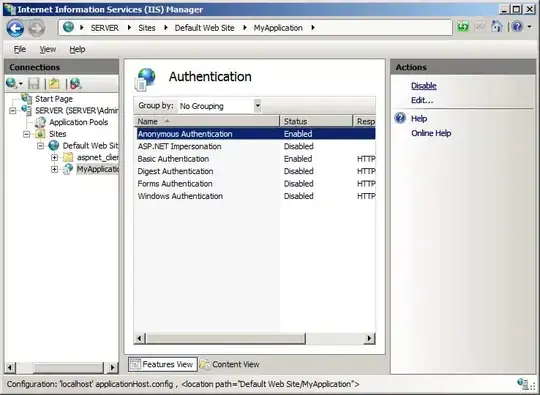The width and height of the screenshot is (540, 395).
Task: Collapse the SERVER tree node
Action: [13, 111]
